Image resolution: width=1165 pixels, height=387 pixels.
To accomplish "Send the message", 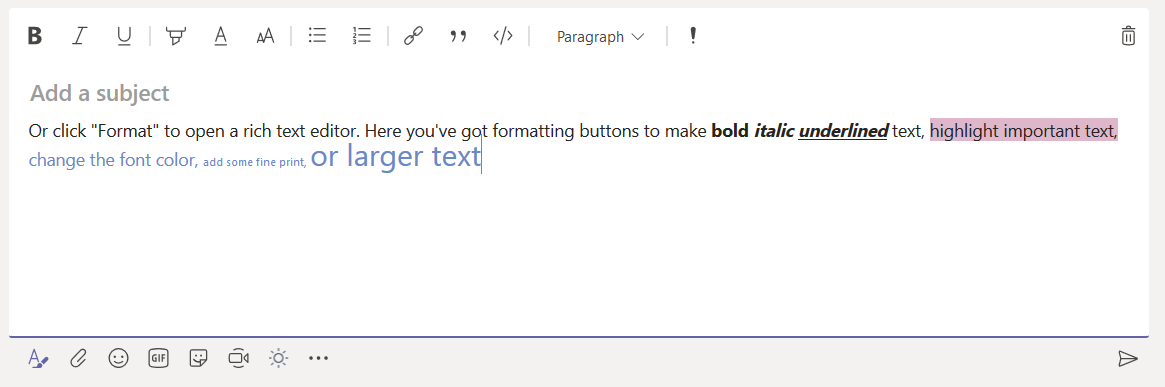I will 1128,359.
